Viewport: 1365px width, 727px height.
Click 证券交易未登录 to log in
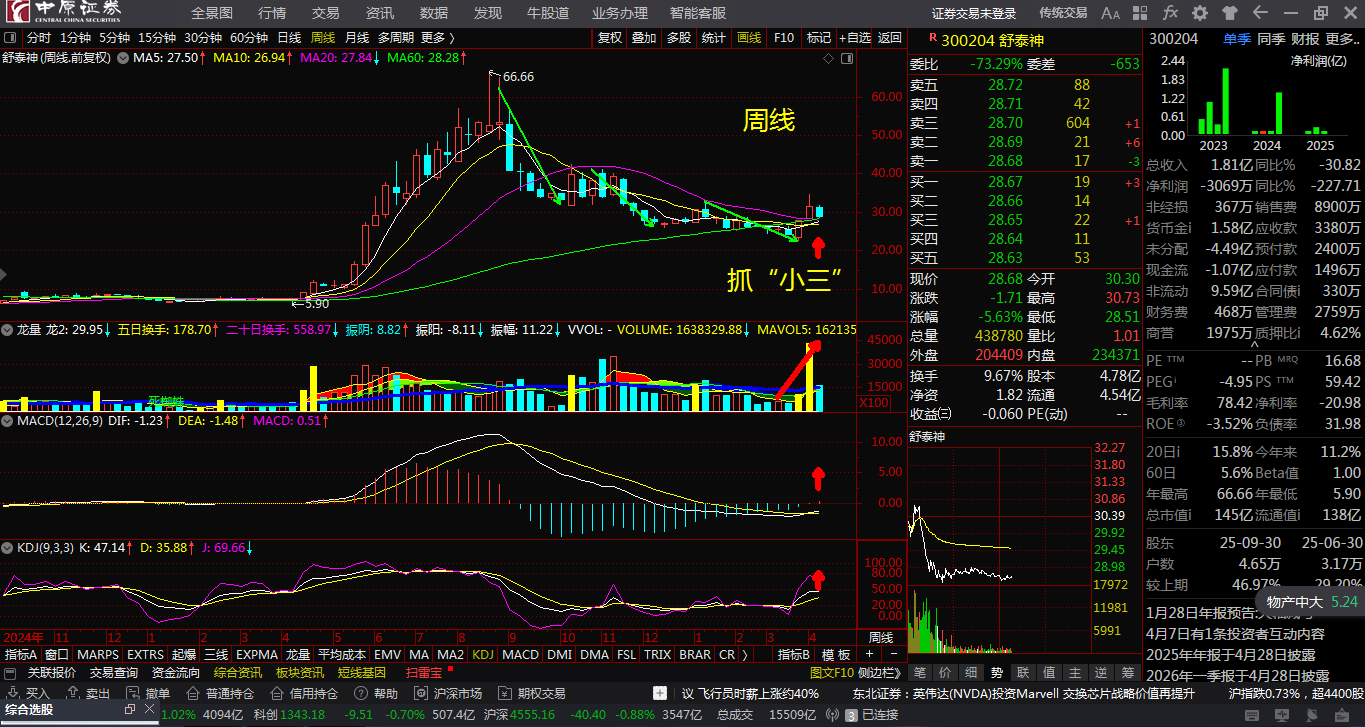coord(974,13)
